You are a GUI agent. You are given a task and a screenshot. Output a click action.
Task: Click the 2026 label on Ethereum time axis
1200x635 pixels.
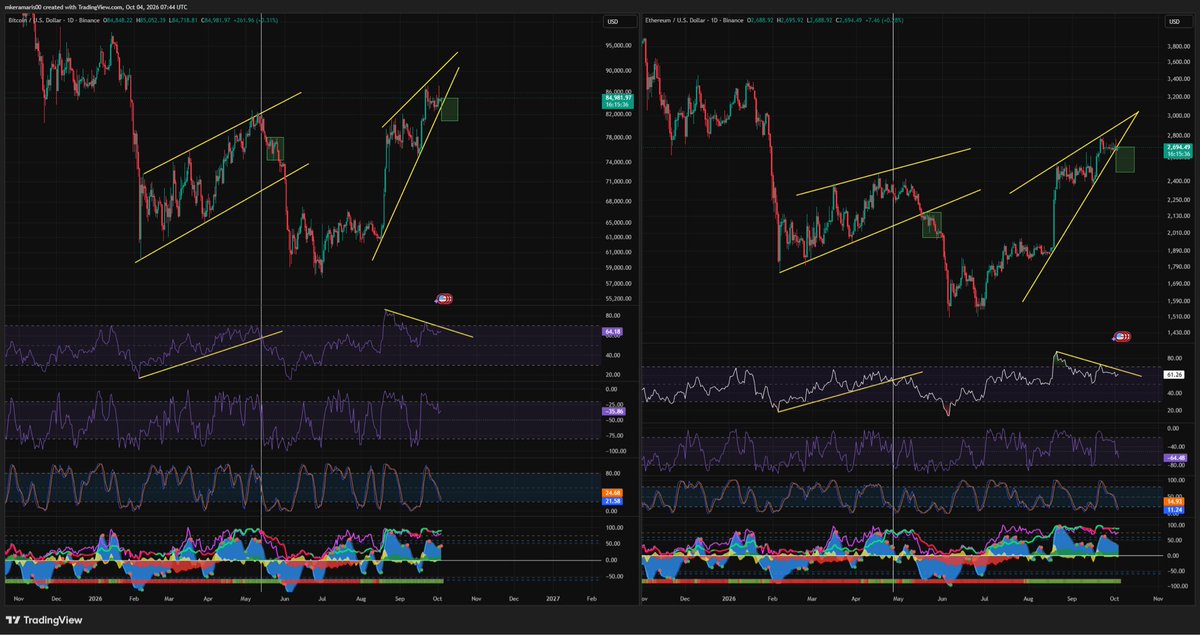pyautogui.click(x=727, y=597)
